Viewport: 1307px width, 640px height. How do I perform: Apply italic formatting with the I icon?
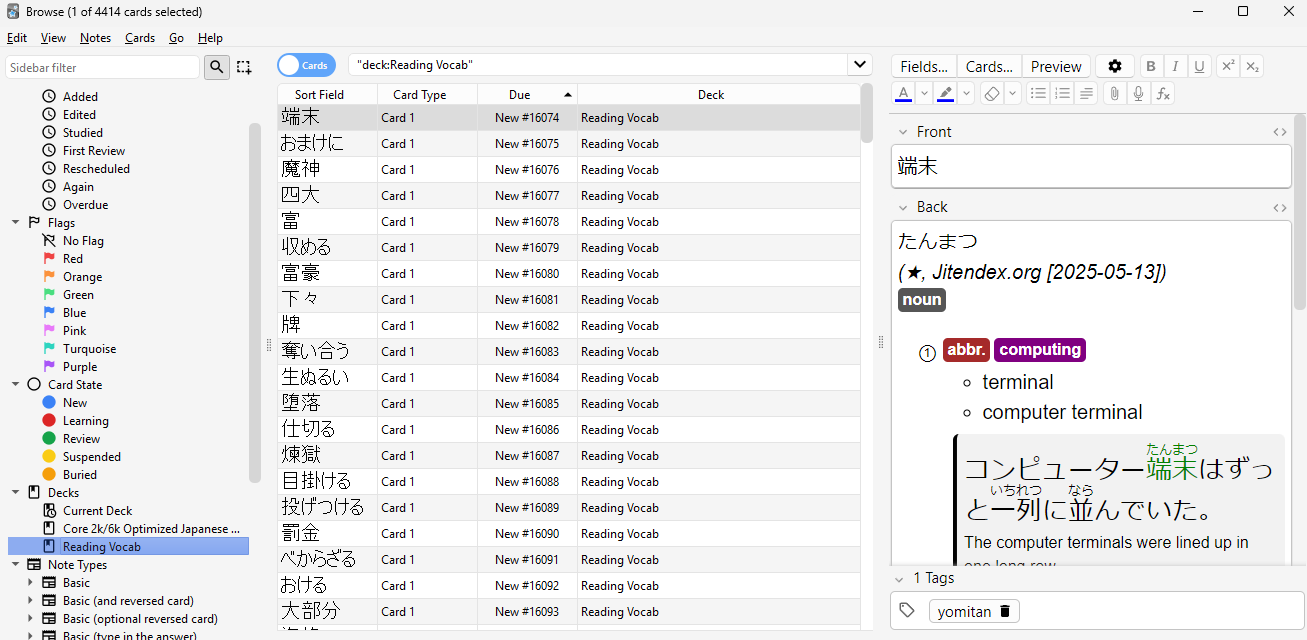point(1175,66)
